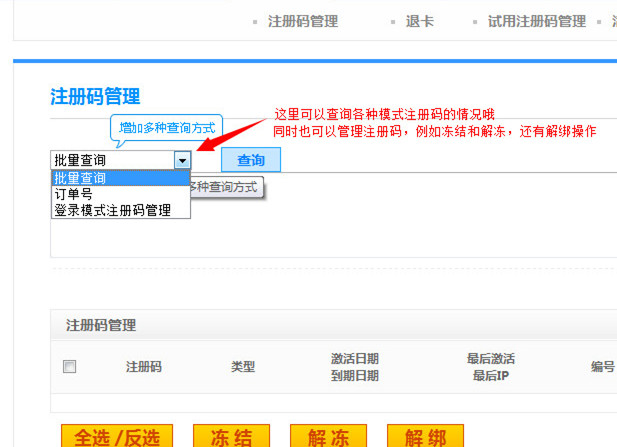
Task: Click the 激活日期 到期日期 column header
Action: pyautogui.click(x=354, y=367)
